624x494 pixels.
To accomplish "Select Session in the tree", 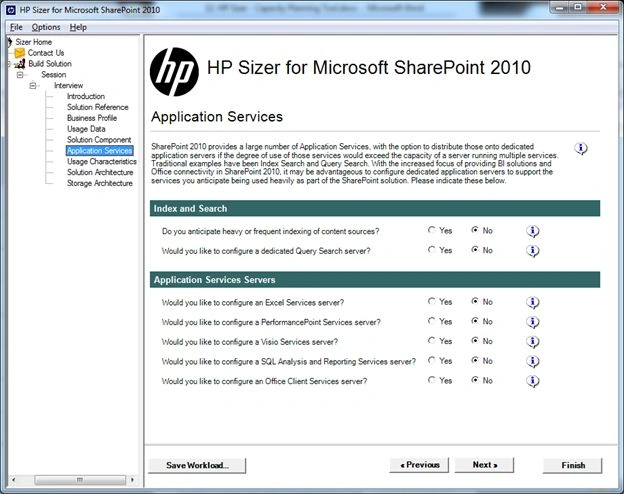I will (x=54, y=75).
